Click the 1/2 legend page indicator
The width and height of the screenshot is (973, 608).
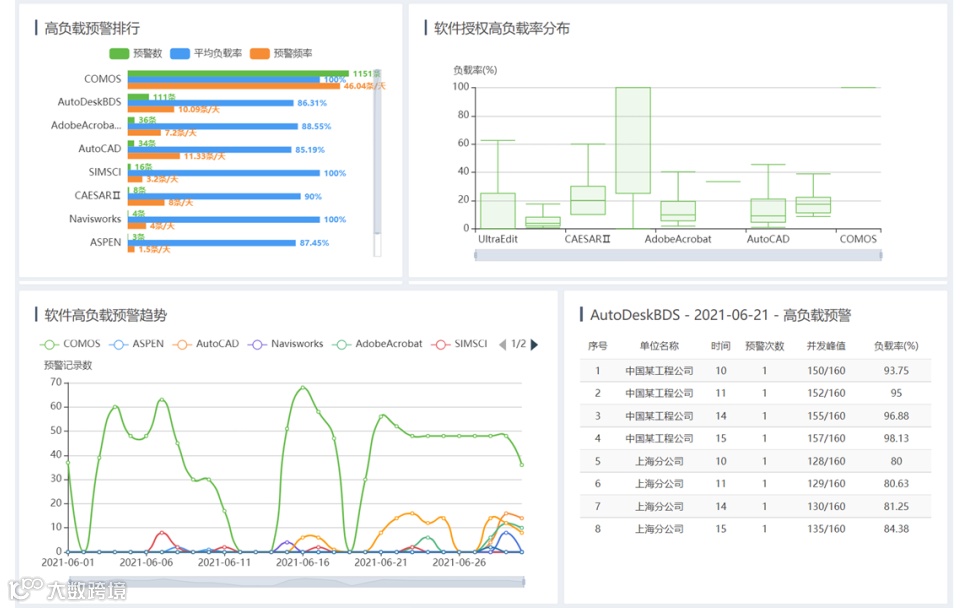click(x=519, y=344)
